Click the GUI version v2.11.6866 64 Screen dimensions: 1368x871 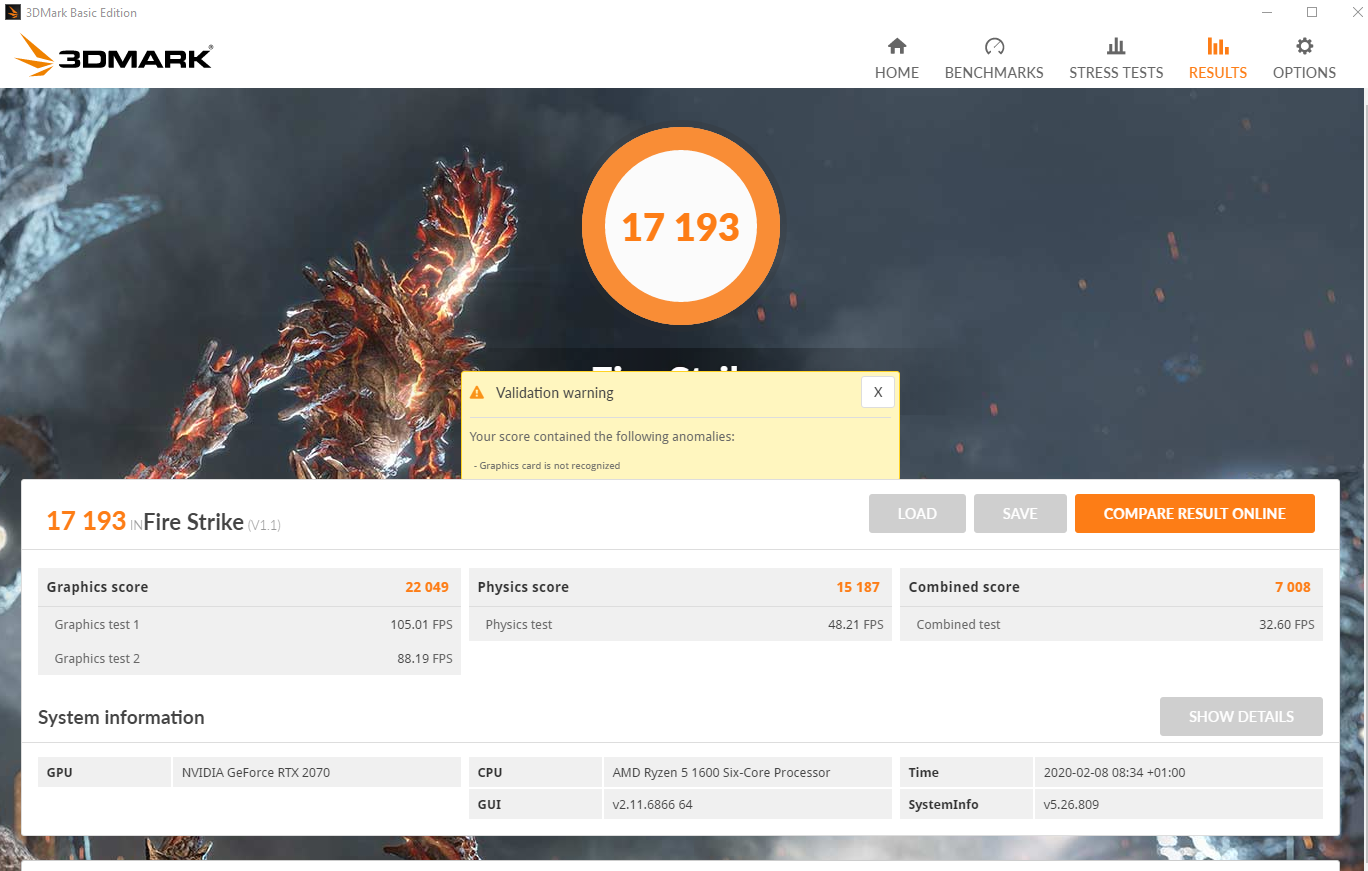(652, 805)
